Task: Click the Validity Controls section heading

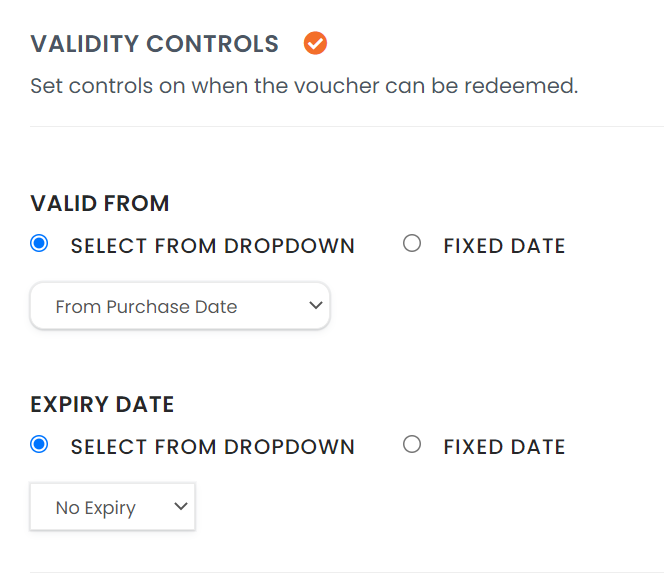Action: 154,44
